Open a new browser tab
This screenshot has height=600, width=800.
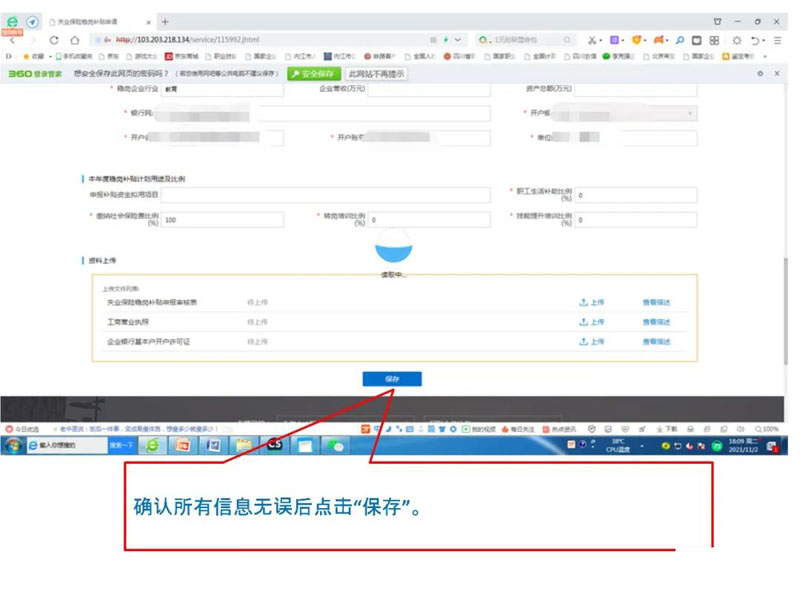click(165, 21)
